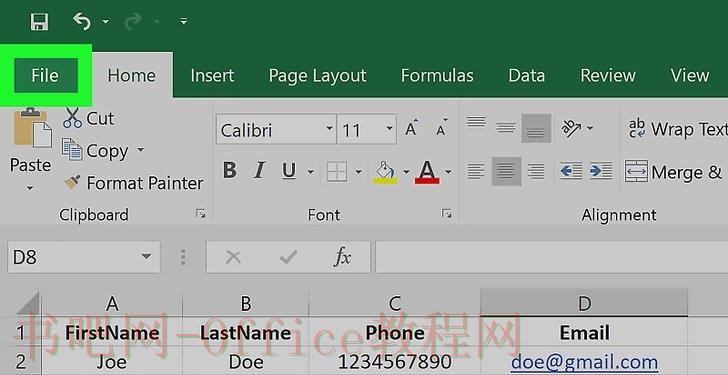This screenshot has height=375, width=728.
Task: Click Increase Font Size icon
Action: pos(411,128)
